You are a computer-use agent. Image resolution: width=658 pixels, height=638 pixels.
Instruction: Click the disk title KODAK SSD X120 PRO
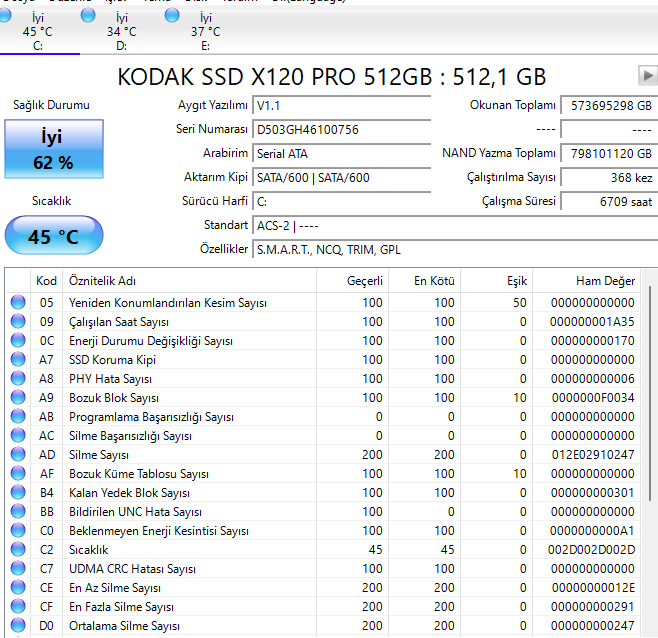pyautogui.click(x=332, y=77)
